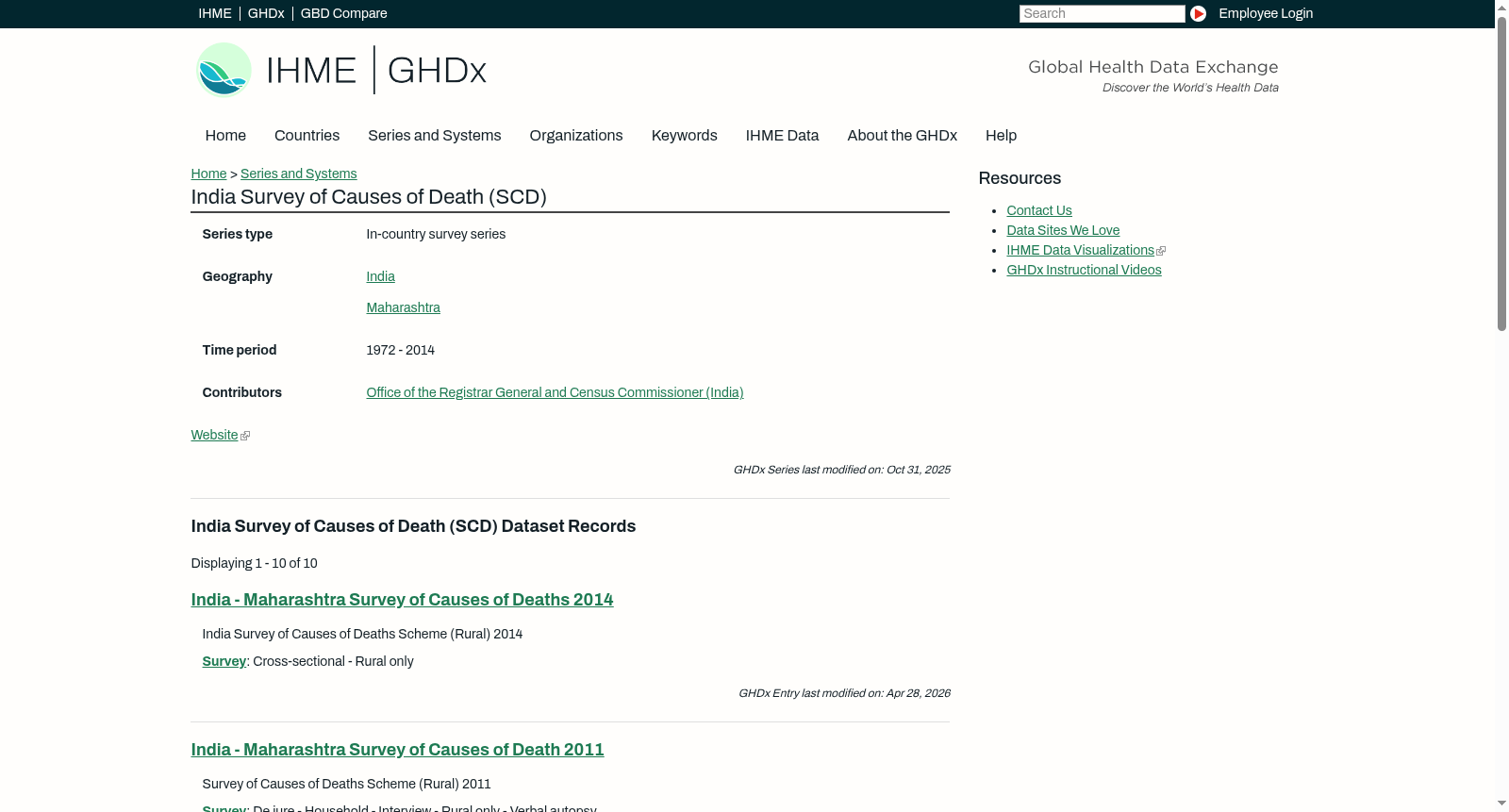The height and width of the screenshot is (812, 1509).
Task: Click 'GHDx Series last modified on: Oct 31, 2025'
Action: [841, 470]
